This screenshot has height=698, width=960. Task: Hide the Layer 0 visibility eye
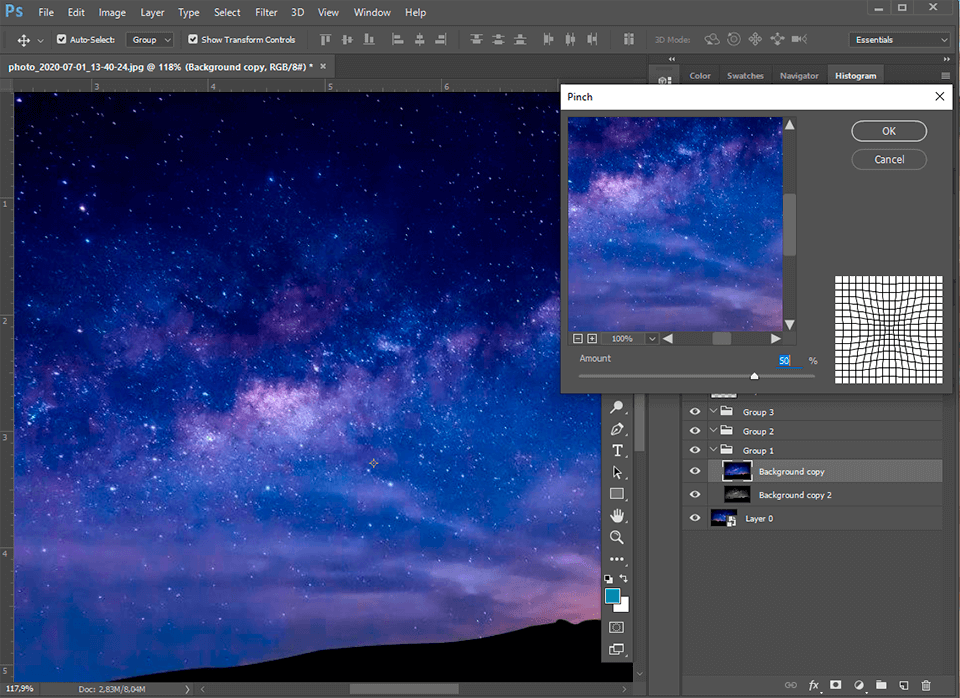coord(694,518)
